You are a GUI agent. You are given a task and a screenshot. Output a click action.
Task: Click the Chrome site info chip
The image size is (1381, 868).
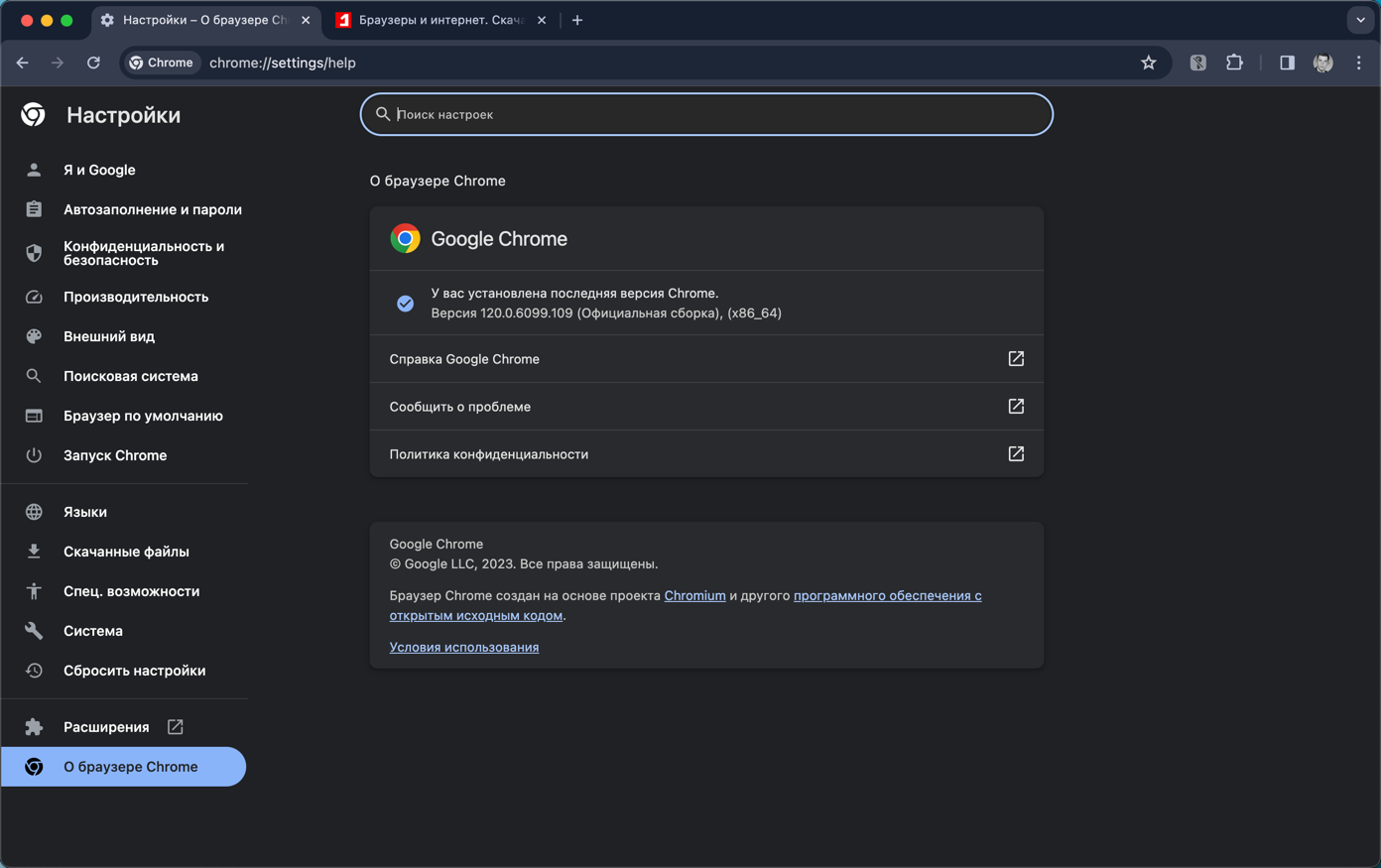pos(162,62)
